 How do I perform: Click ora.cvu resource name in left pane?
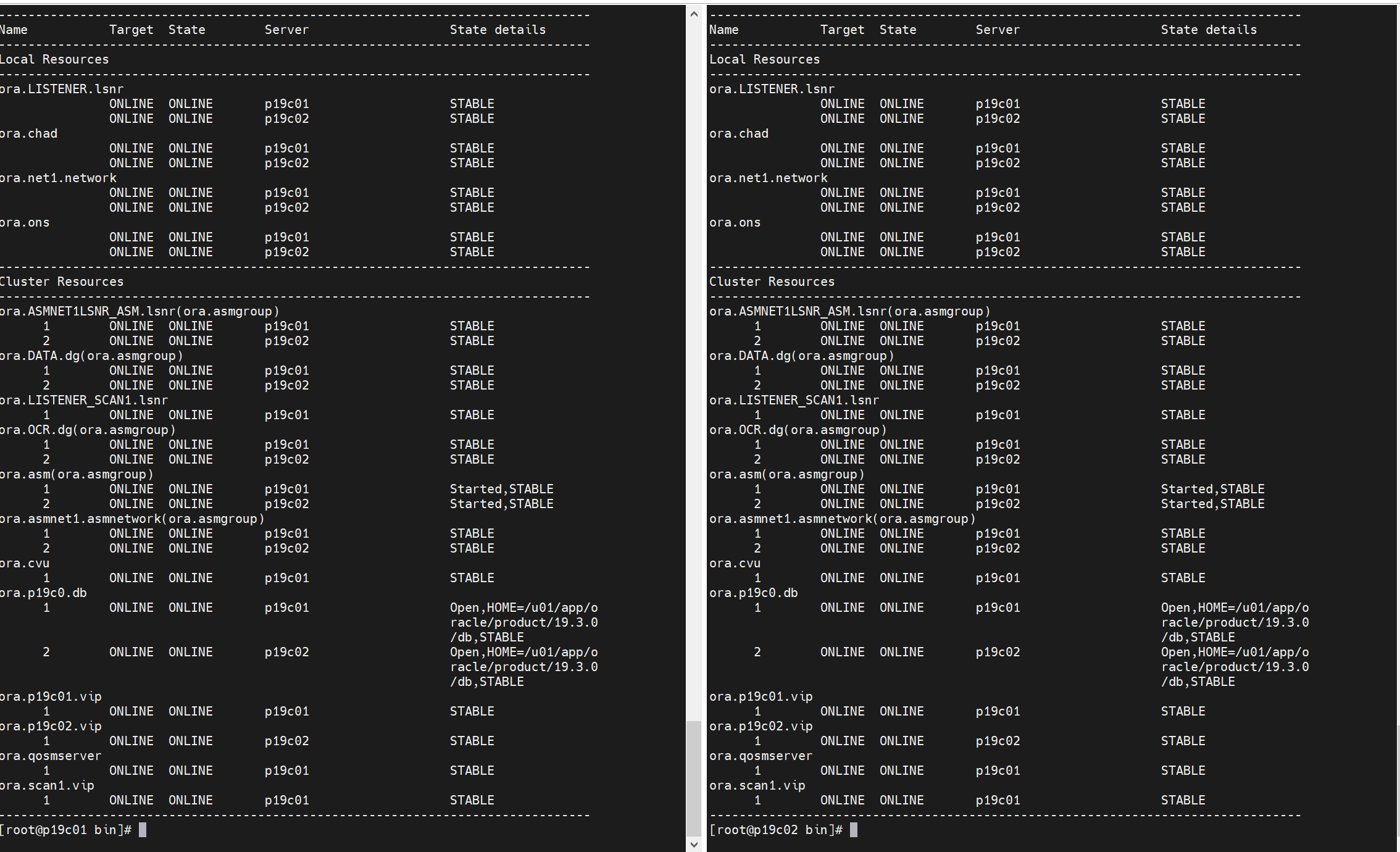[25, 563]
